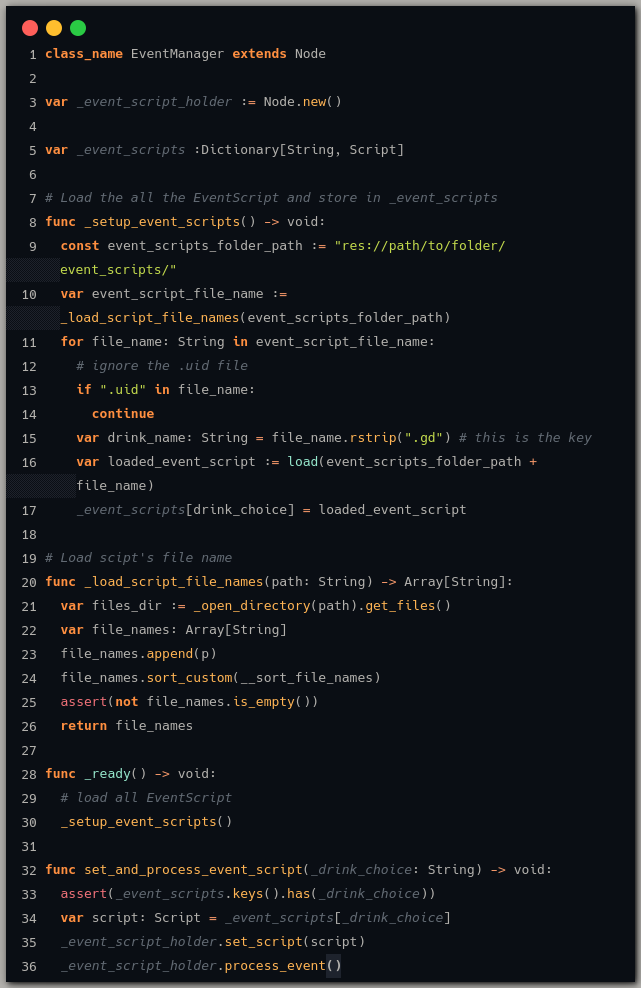The image size is (641, 988).
Task: Click the green maximize window button
Action: 78,28
